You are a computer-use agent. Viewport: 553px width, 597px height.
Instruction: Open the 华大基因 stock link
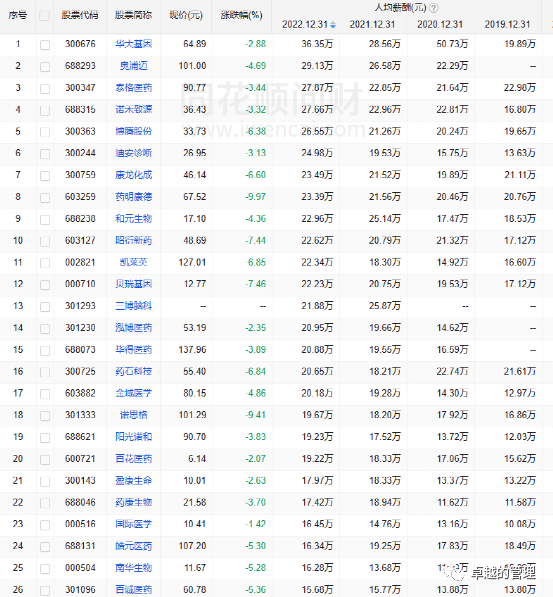pyautogui.click(x=134, y=44)
